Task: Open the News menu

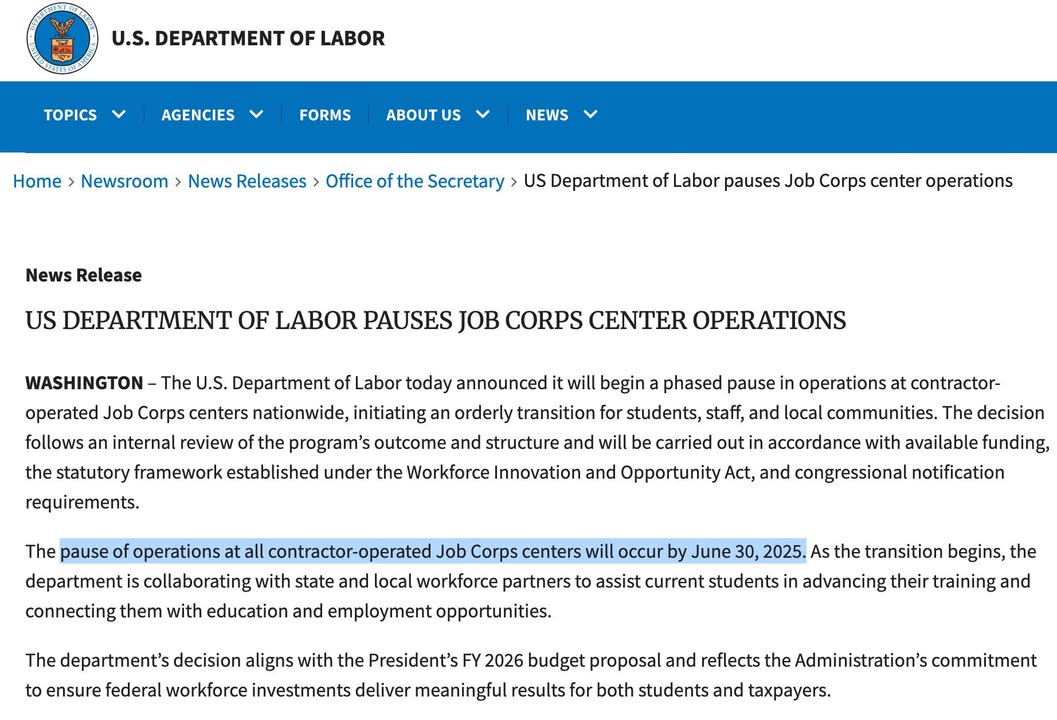Action: pos(547,115)
